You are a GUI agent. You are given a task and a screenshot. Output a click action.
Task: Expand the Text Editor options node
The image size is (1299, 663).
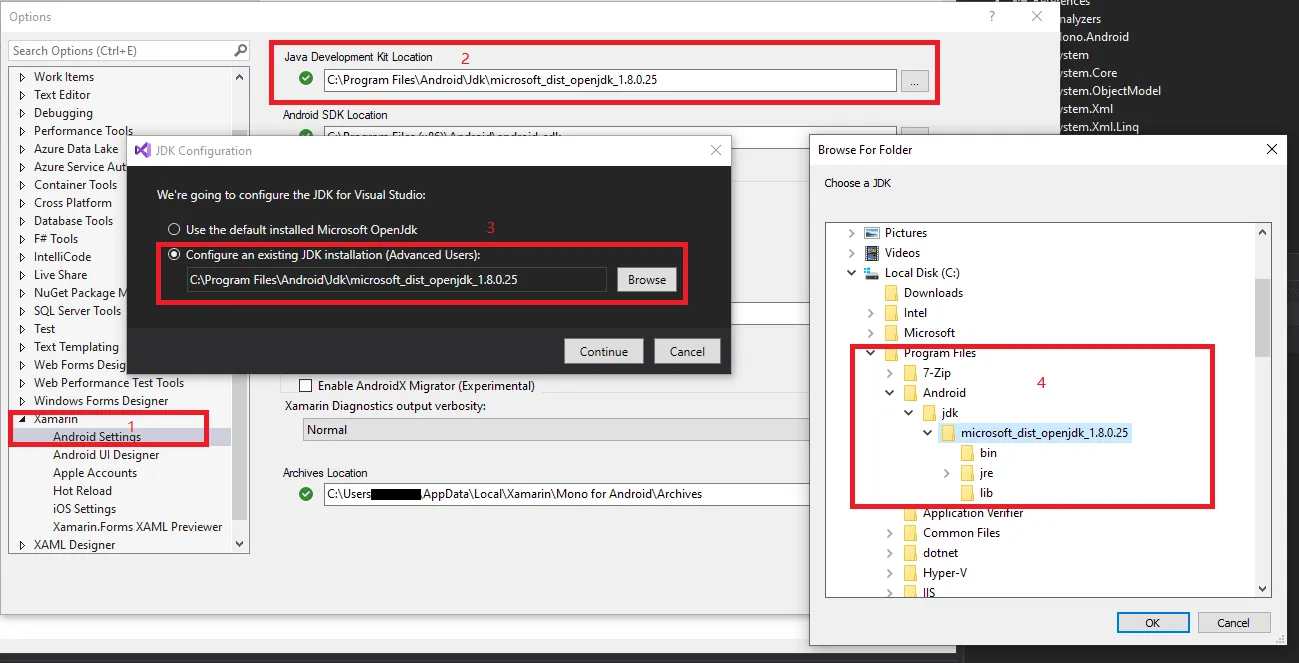click(x=23, y=95)
